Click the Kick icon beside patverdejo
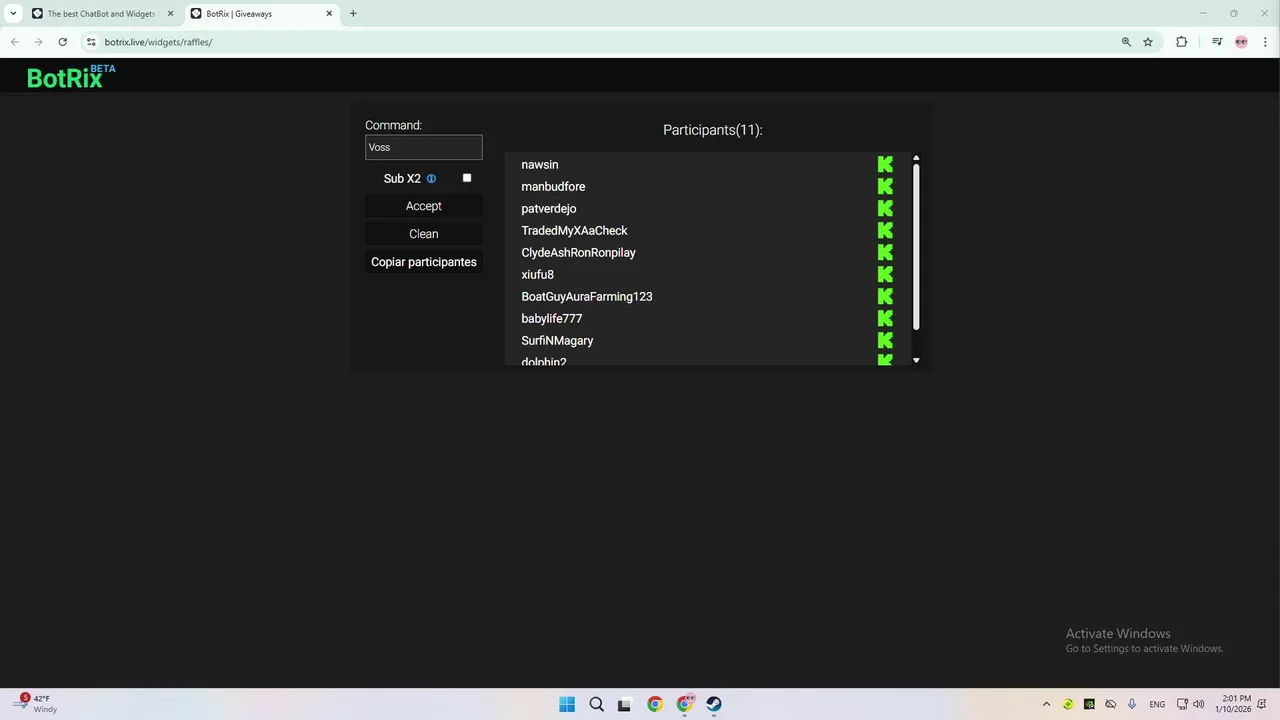The width and height of the screenshot is (1280, 720). pyautogui.click(x=885, y=208)
